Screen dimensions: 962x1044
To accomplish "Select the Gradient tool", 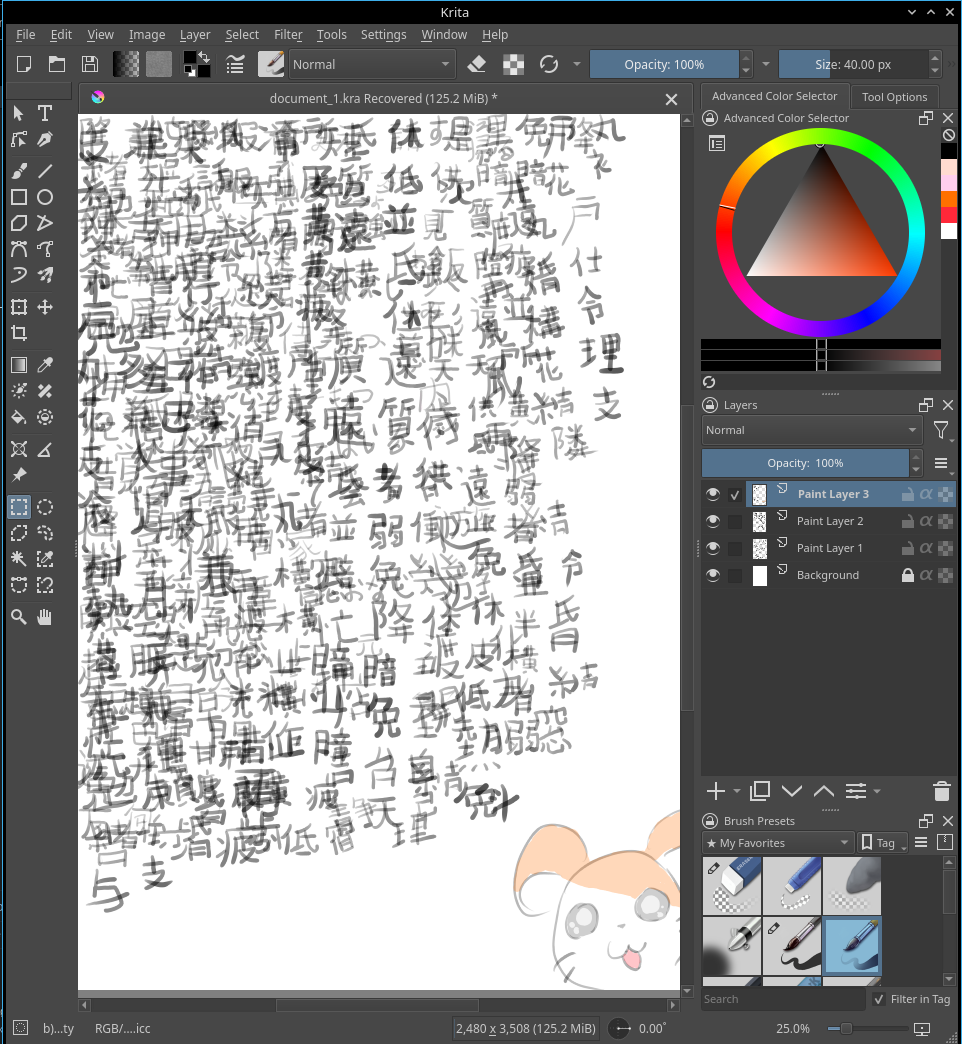I will 19,365.
